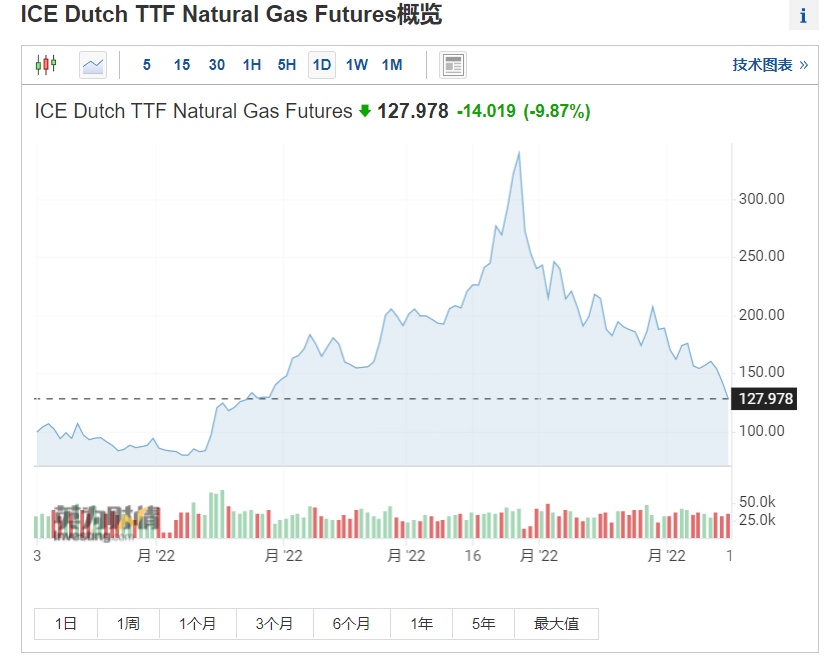Screen dimensions: 829x660
Task: Click the ICE Dutch TTF Natural Gas Futures概览 heading
Action: click(231, 15)
